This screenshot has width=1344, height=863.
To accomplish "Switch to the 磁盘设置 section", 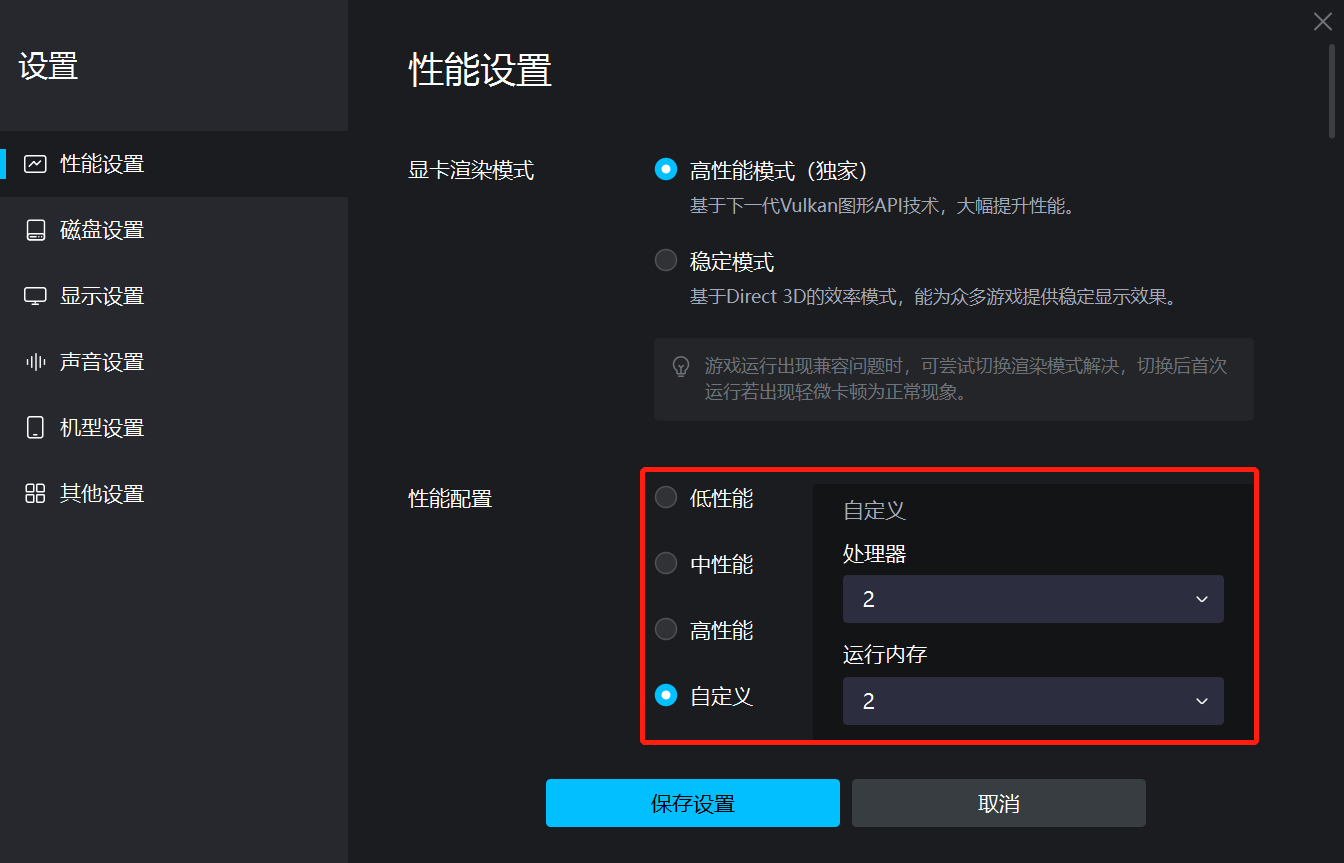I will pyautogui.click(x=103, y=229).
